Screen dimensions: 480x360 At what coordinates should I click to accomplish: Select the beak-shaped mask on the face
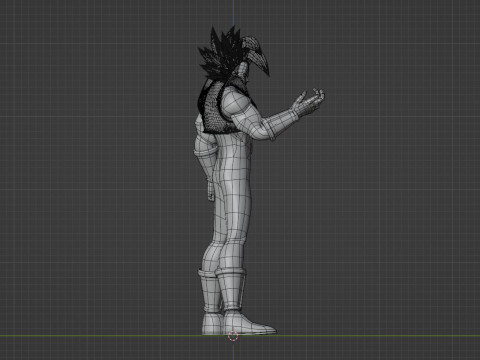[256, 56]
